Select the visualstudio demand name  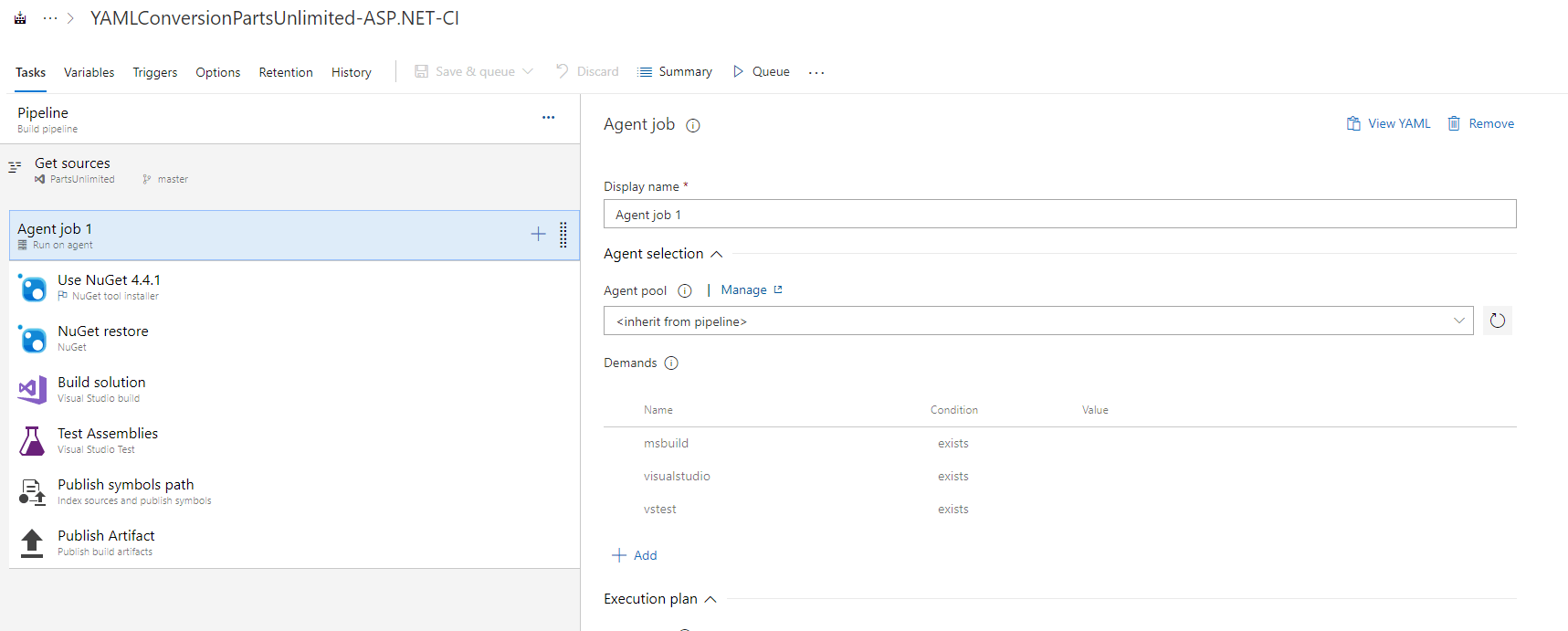tap(677, 476)
